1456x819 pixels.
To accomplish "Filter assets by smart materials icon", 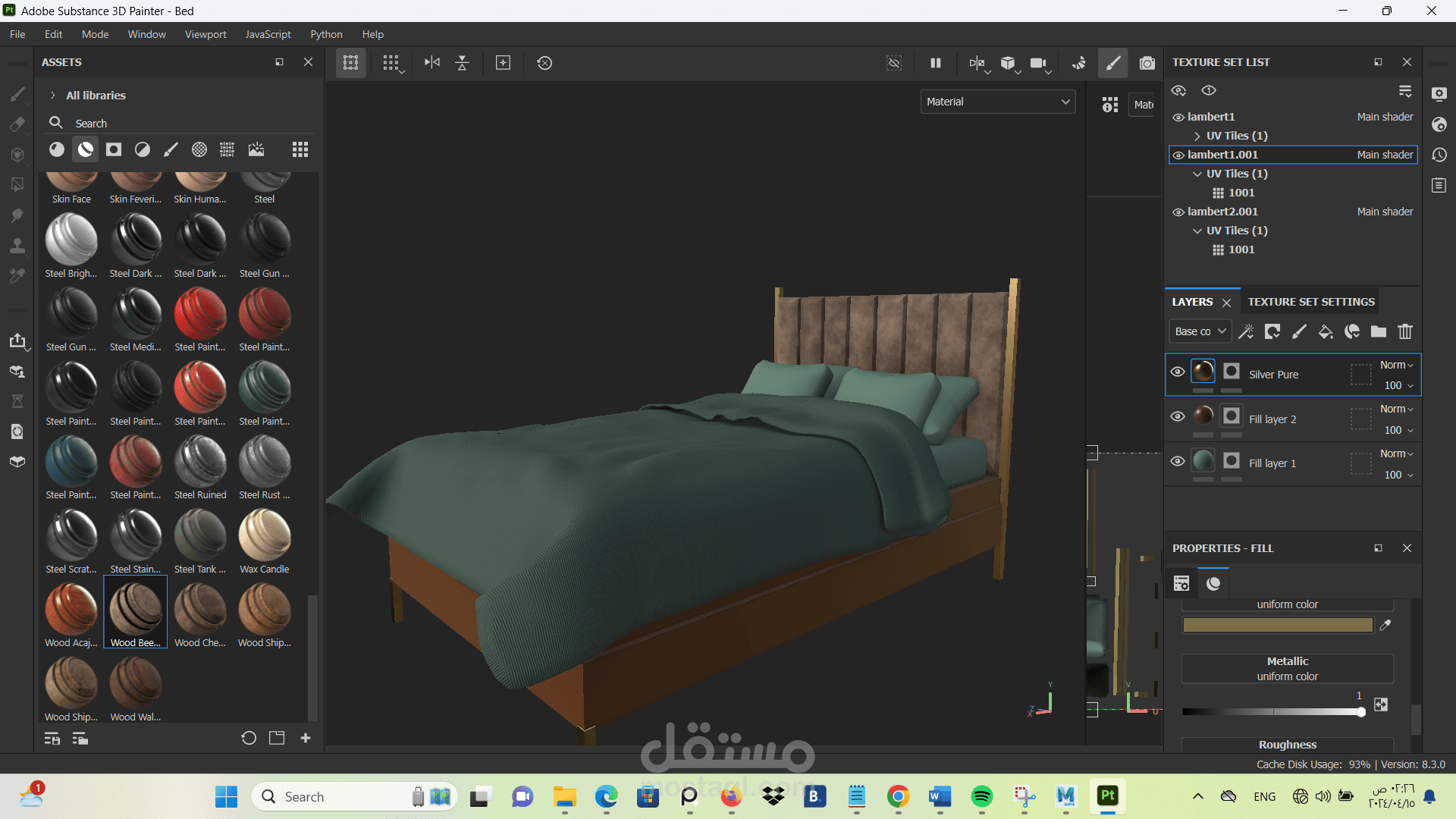I will tap(86, 149).
